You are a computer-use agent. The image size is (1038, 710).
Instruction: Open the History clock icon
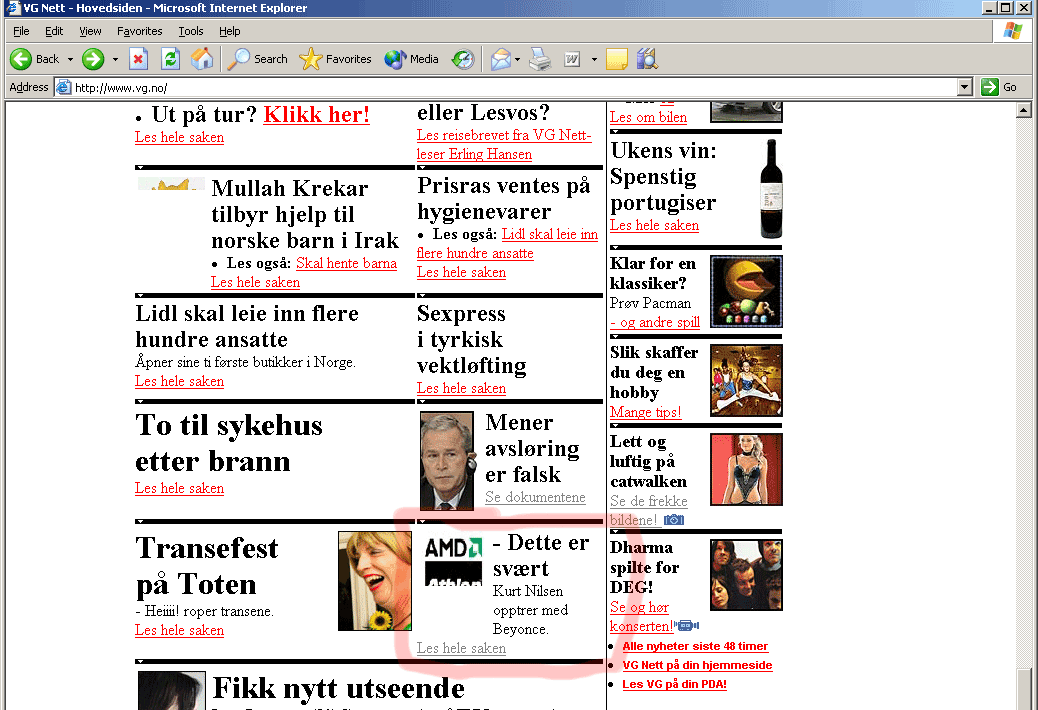pyautogui.click(x=463, y=59)
